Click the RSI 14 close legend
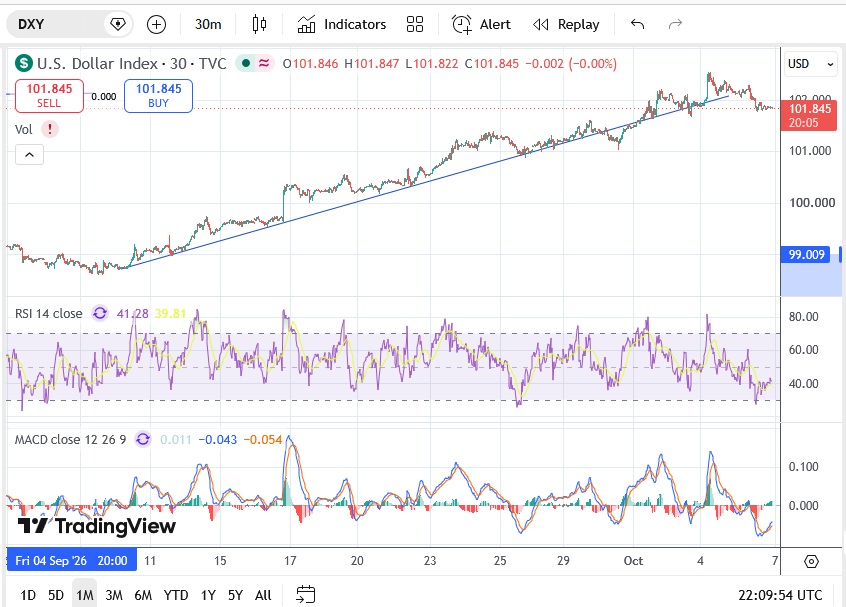 tap(49, 313)
